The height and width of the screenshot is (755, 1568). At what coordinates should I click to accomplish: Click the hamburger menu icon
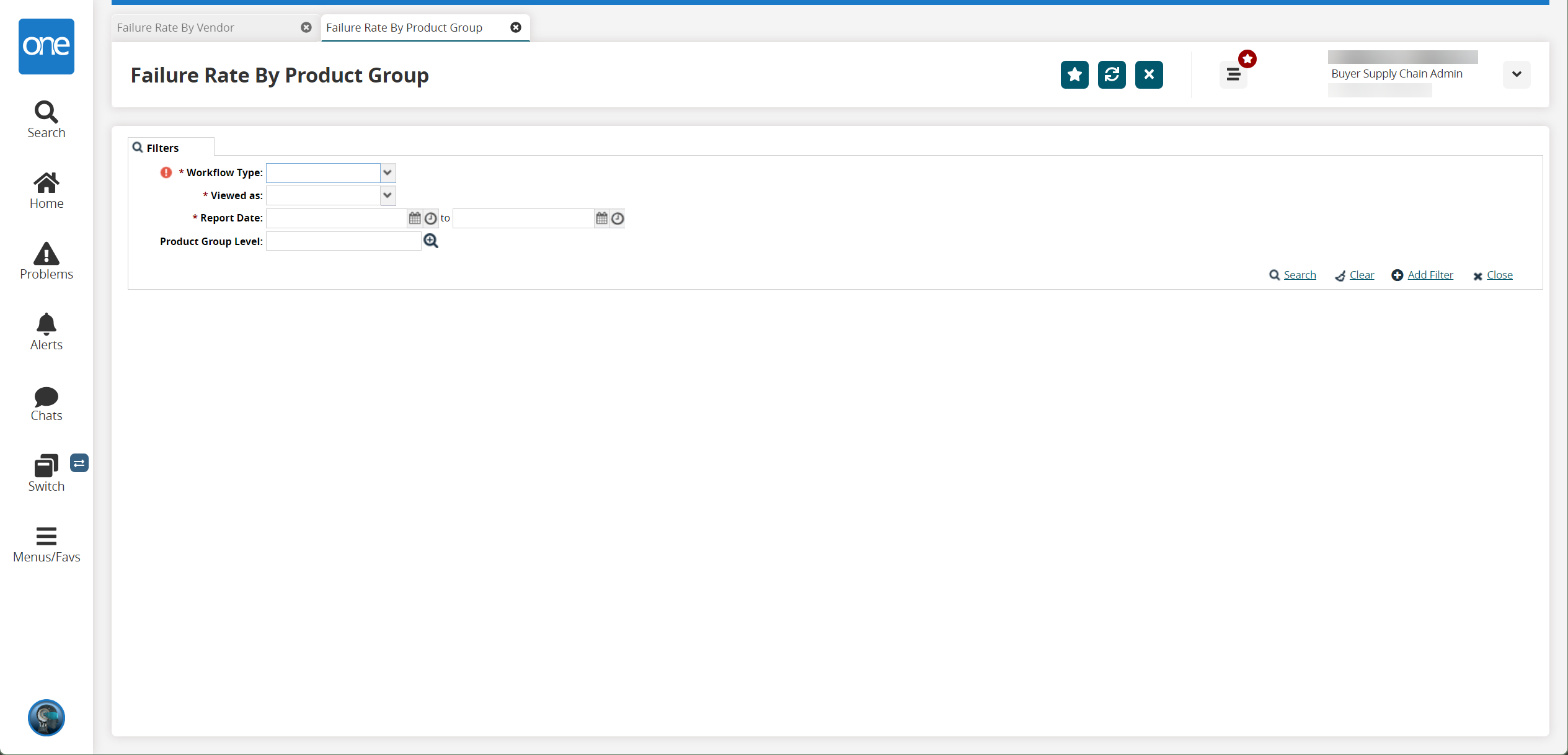pyautogui.click(x=1233, y=74)
